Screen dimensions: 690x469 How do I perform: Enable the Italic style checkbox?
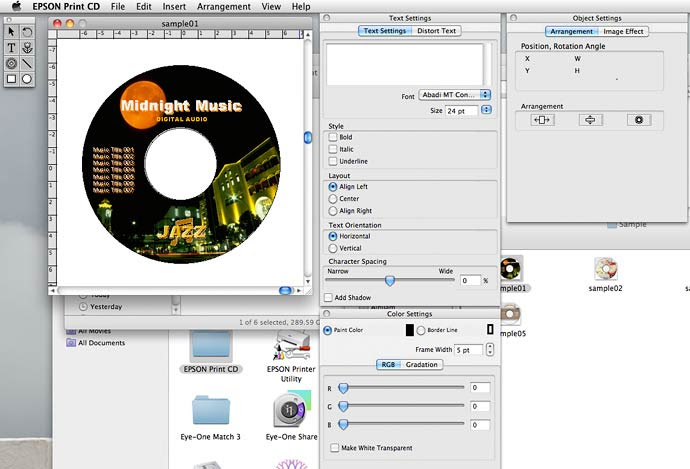[x=333, y=149]
